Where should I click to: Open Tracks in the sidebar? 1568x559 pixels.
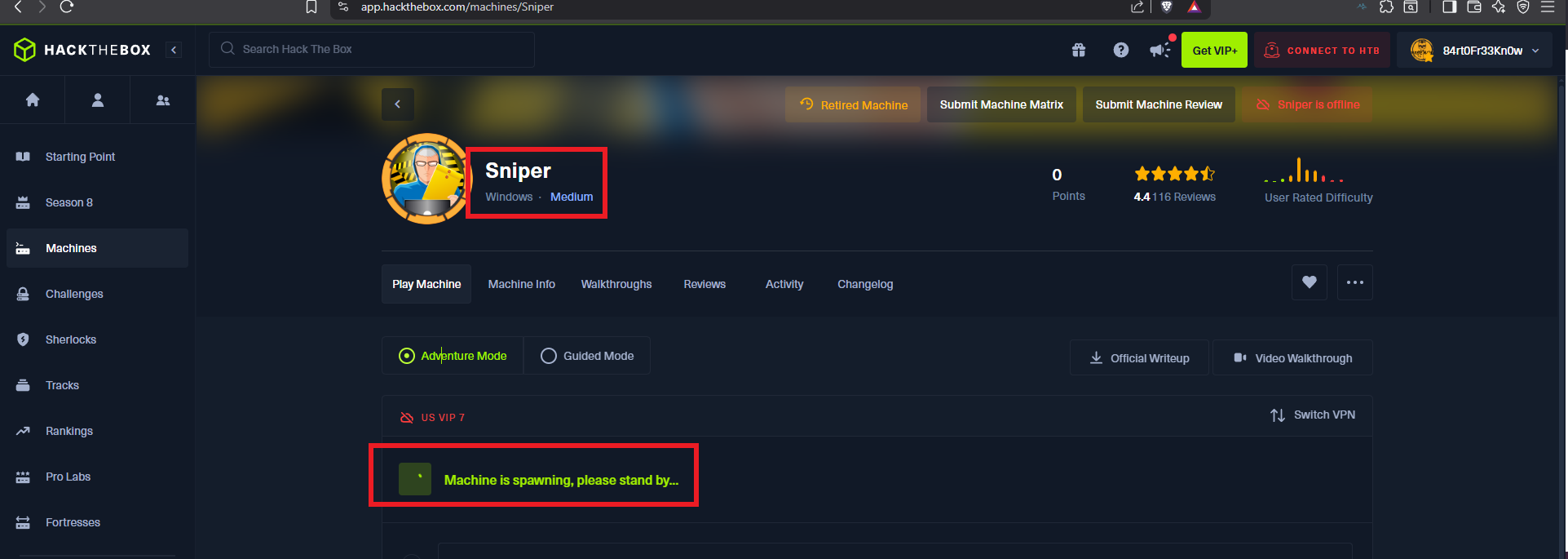tap(97, 385)
